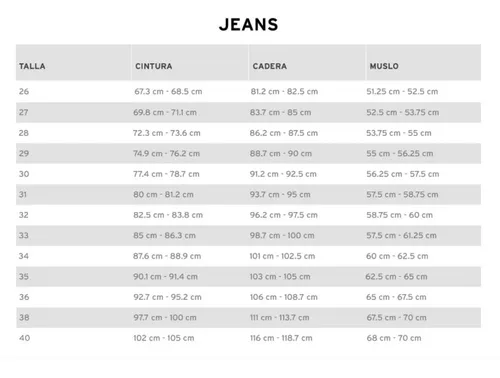Click size 26 in the TALLA column
The width and height of the screenshot is (500, 378).
click(x=24, y=91)
